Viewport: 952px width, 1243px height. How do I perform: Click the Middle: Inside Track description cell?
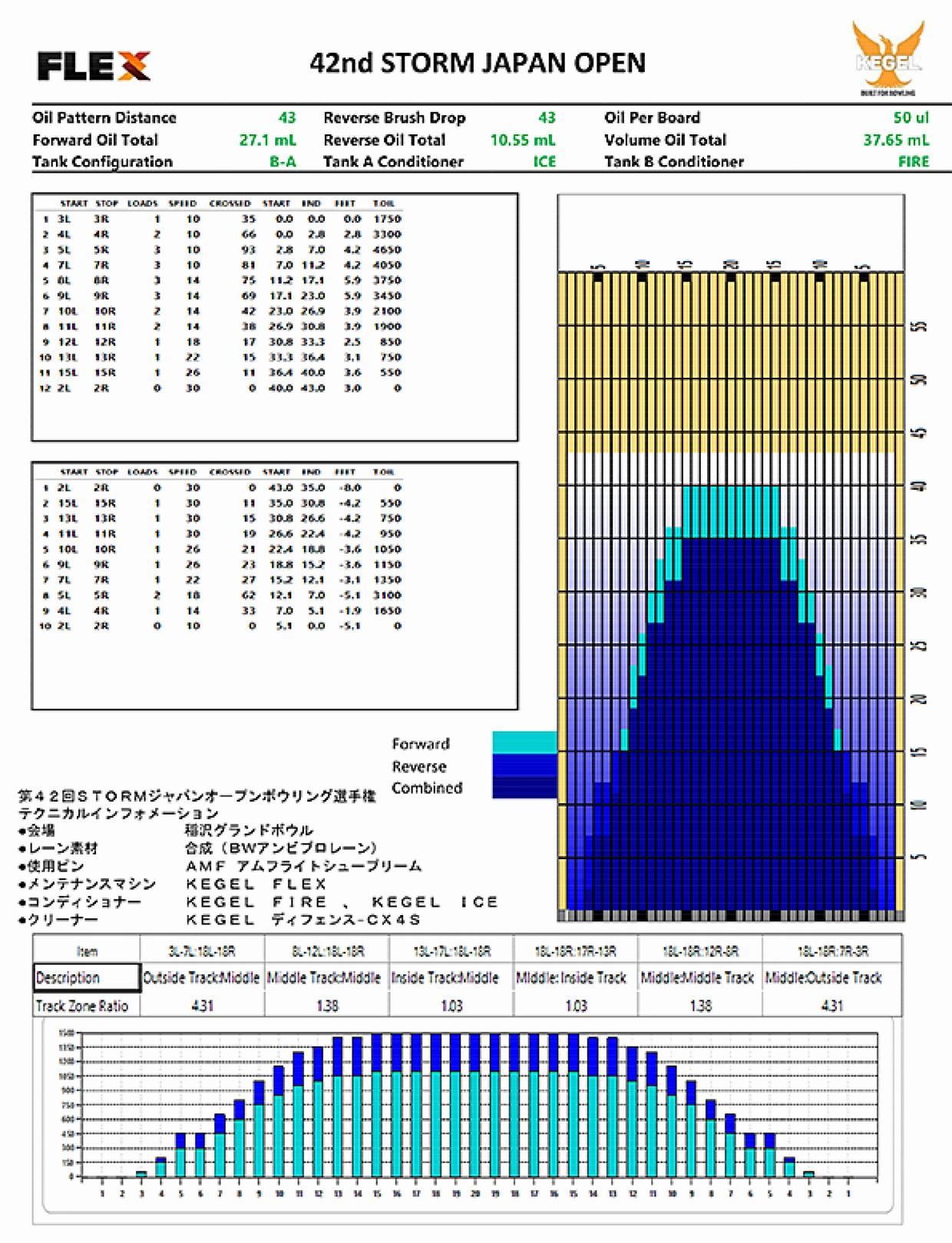pyautogui.click(x=576, y=978)
